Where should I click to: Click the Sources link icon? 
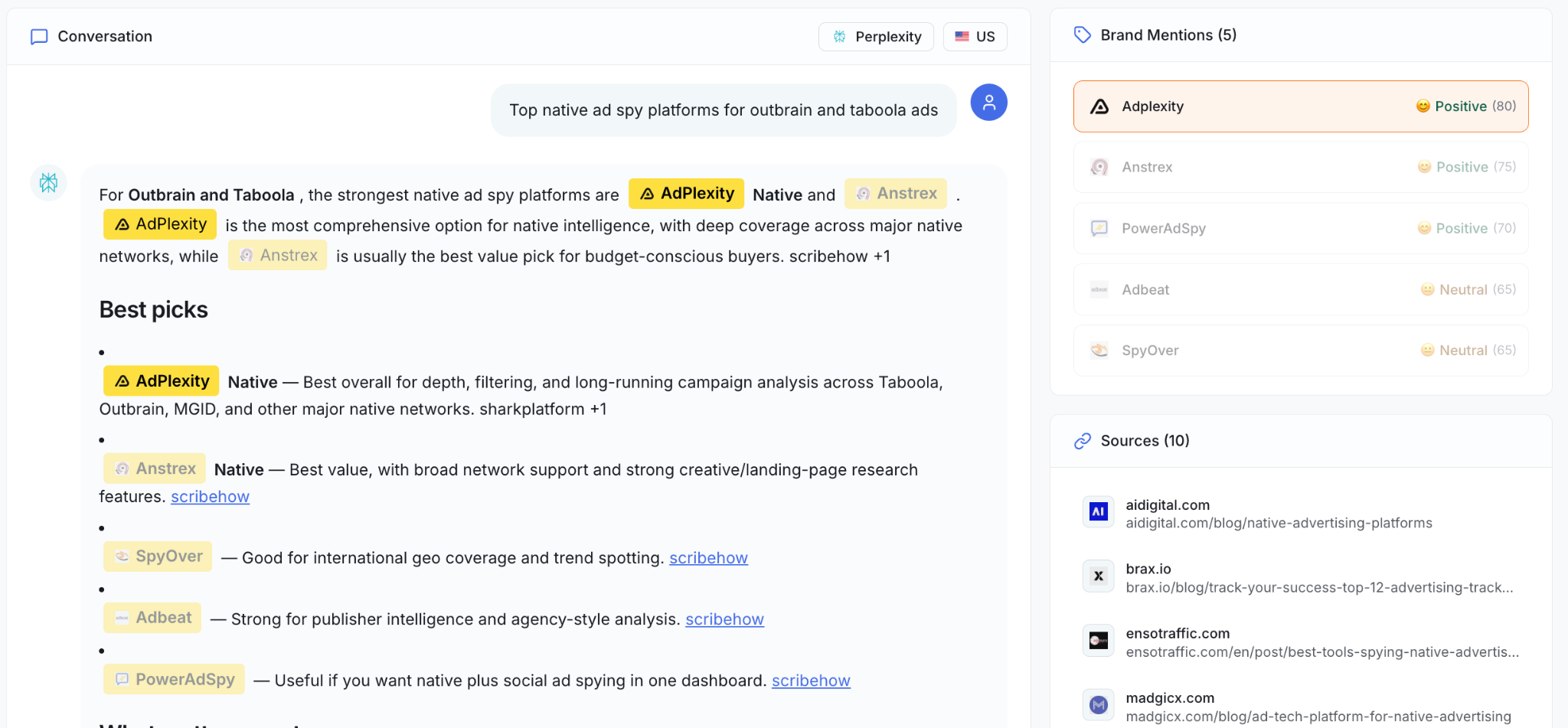click(1083, 441)
